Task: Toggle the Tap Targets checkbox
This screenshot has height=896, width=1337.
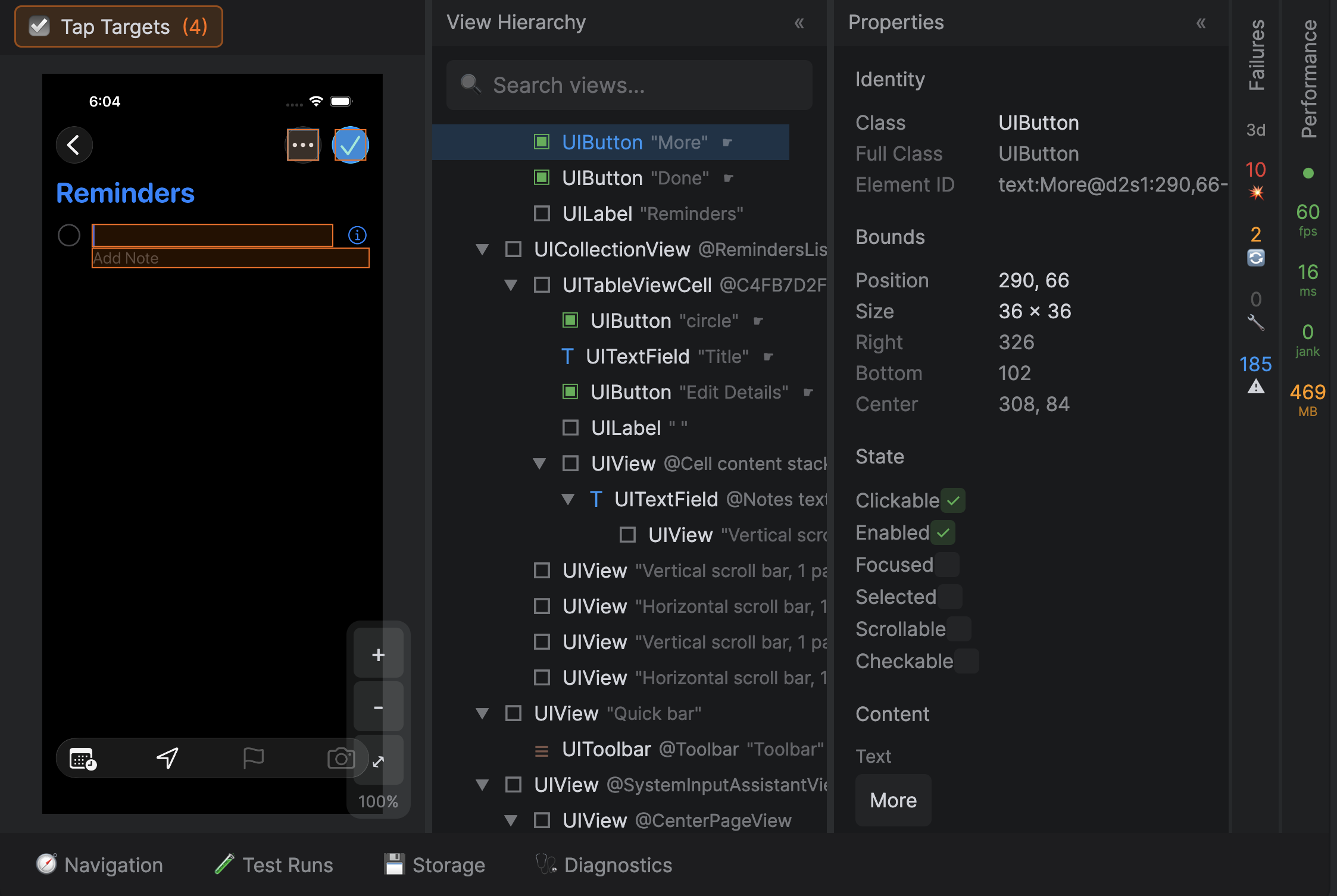Action: pos(40,26)
